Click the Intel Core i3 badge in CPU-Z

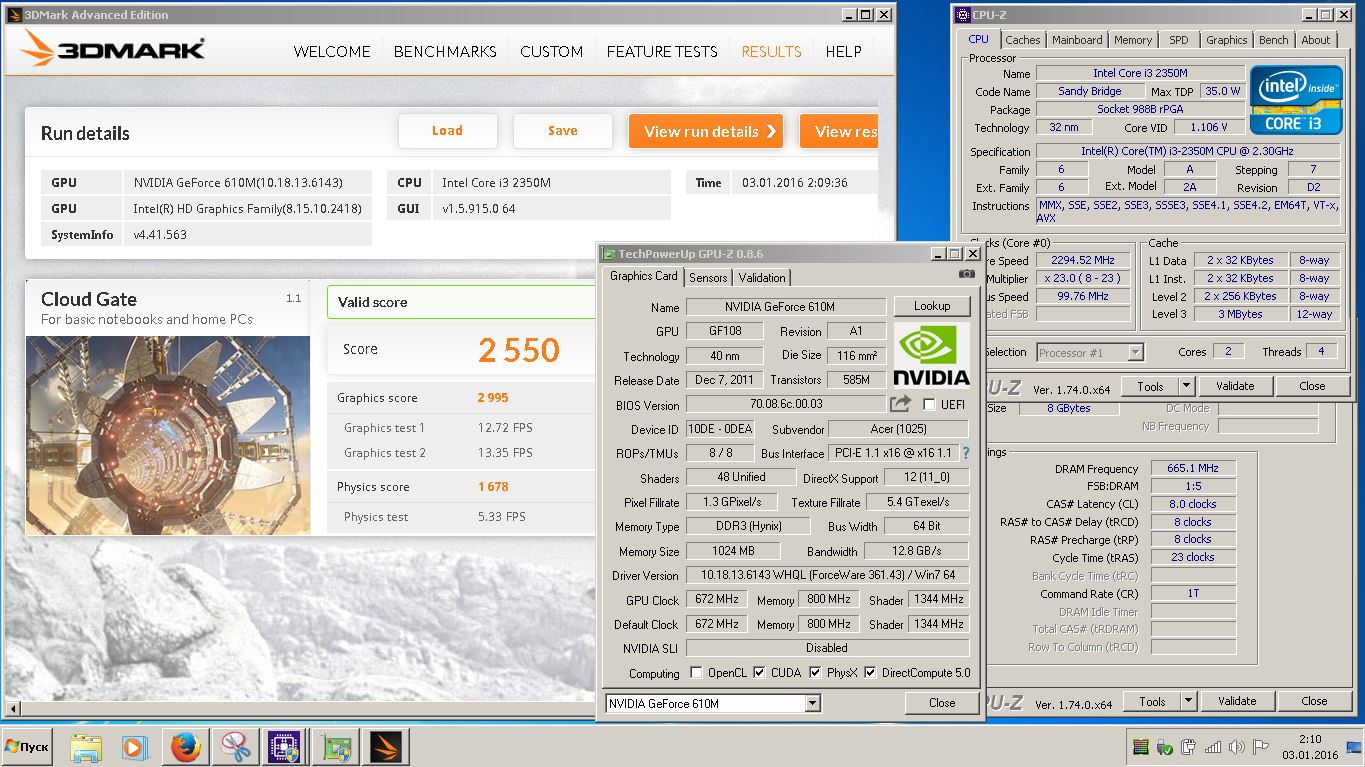[1296, 99]
